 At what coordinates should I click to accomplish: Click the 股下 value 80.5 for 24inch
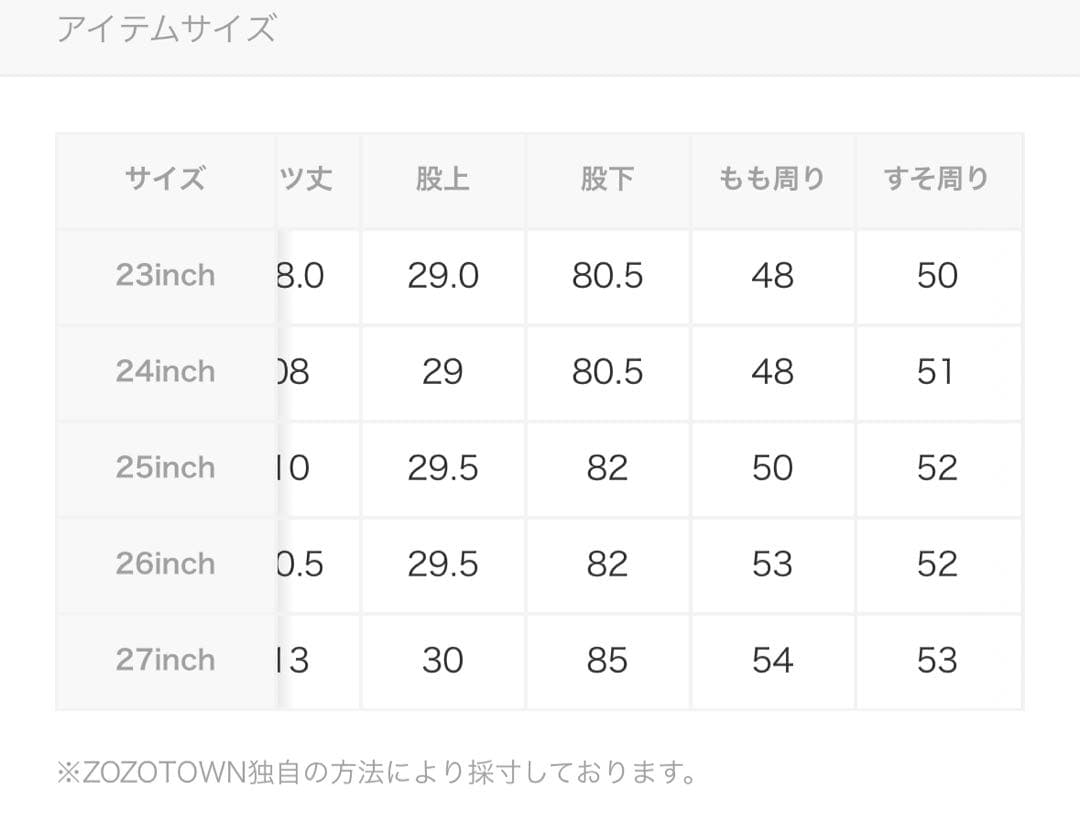coord(607,371)
